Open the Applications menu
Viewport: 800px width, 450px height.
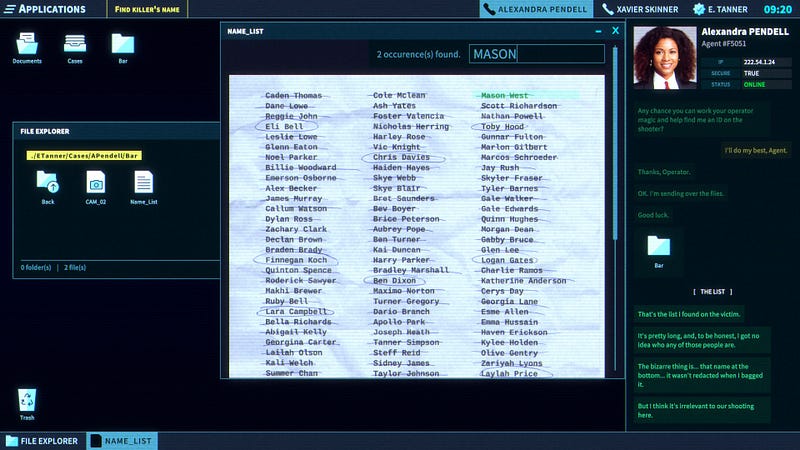point(45,9)
